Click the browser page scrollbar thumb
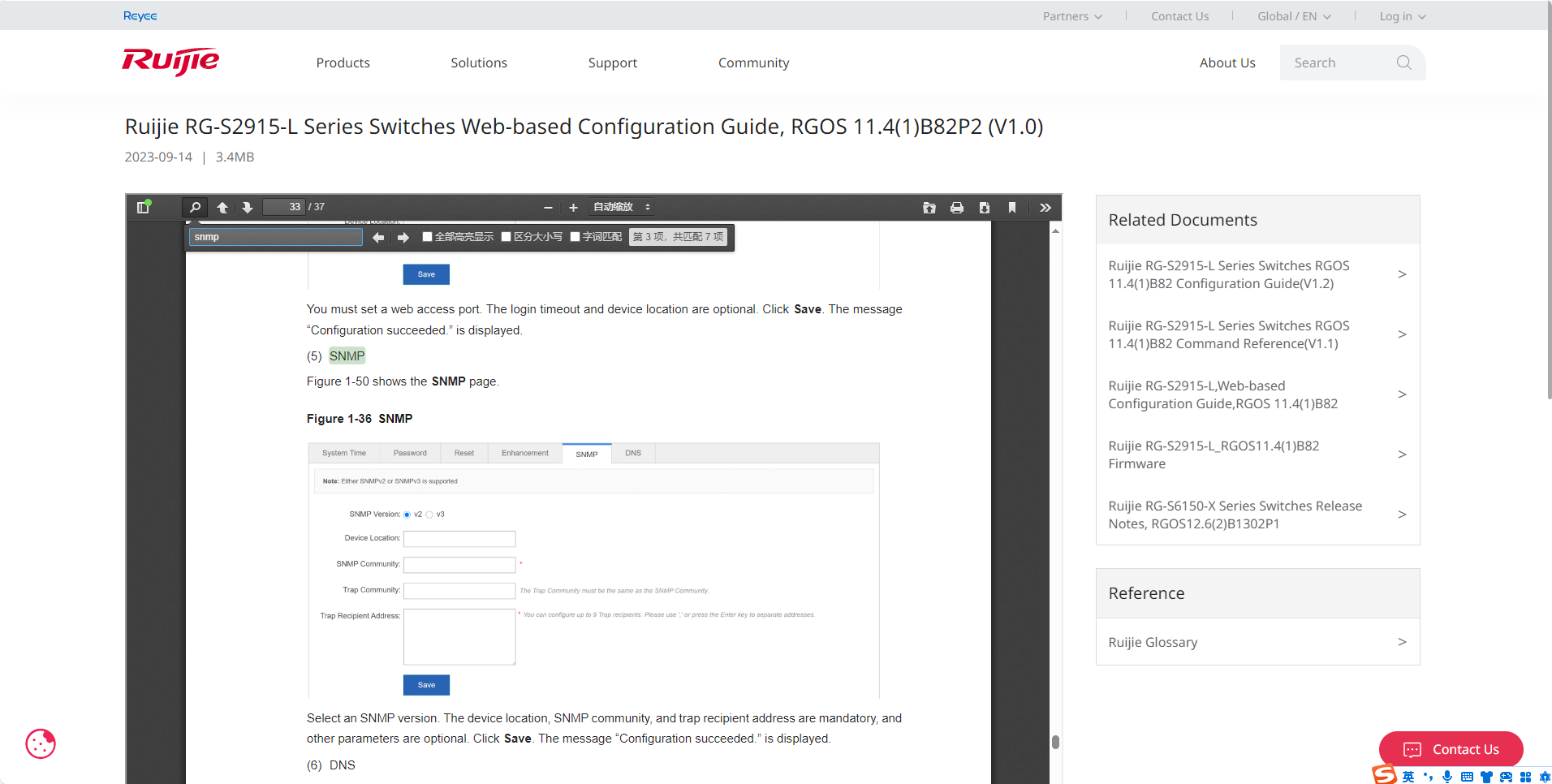1552x784 pixels. 1549,199
